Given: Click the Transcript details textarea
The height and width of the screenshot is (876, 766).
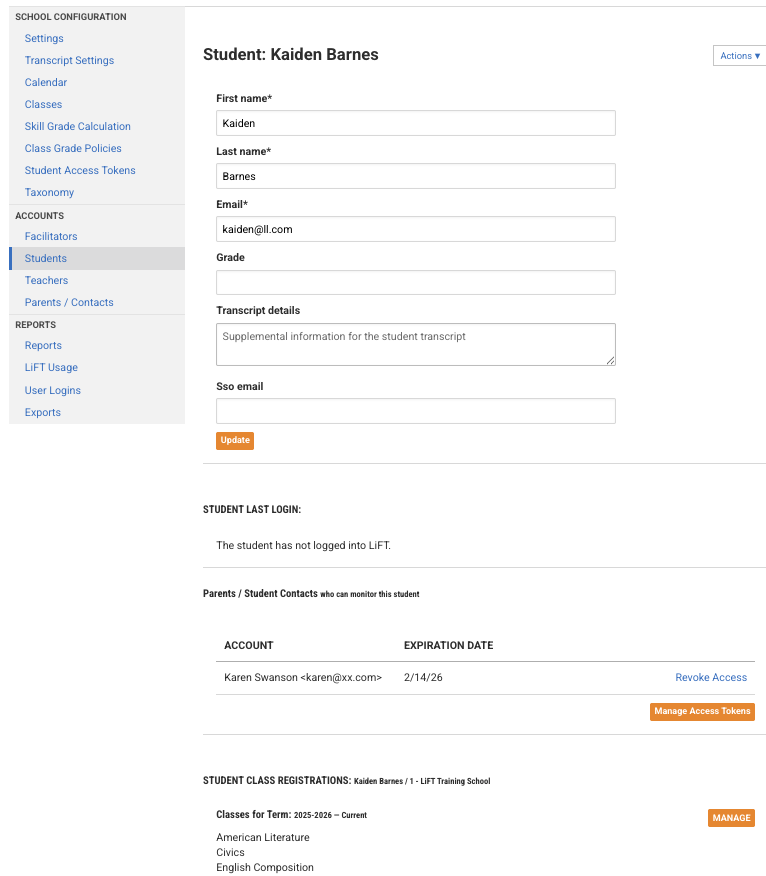Looking at the screenshot, I should 415,344.
